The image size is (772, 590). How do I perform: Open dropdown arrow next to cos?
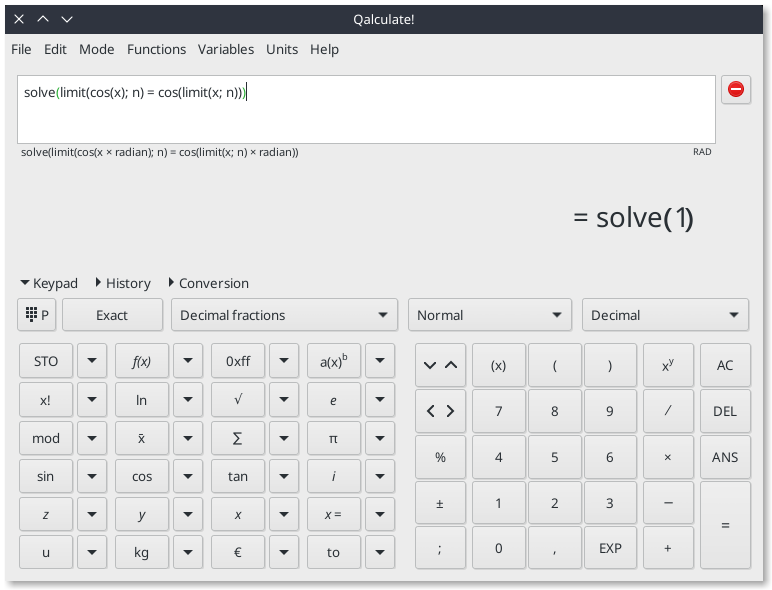pos(188,476)
